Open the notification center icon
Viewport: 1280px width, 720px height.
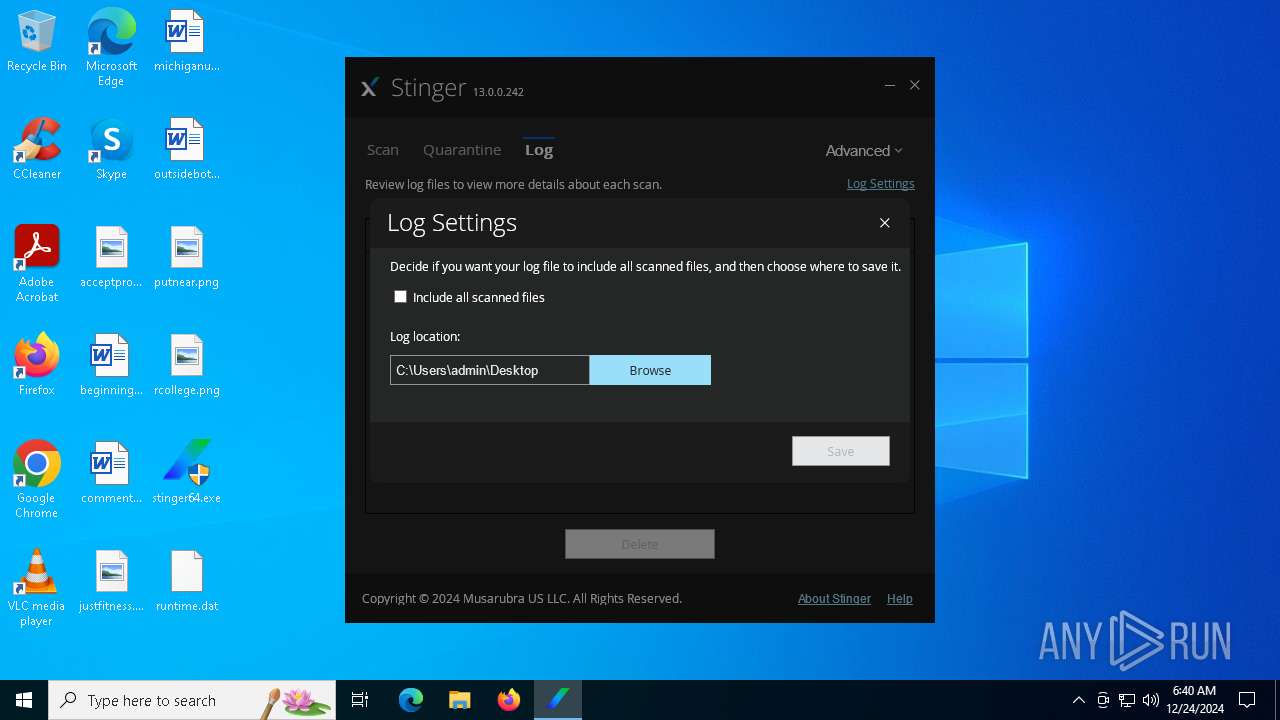(1247, 700)
